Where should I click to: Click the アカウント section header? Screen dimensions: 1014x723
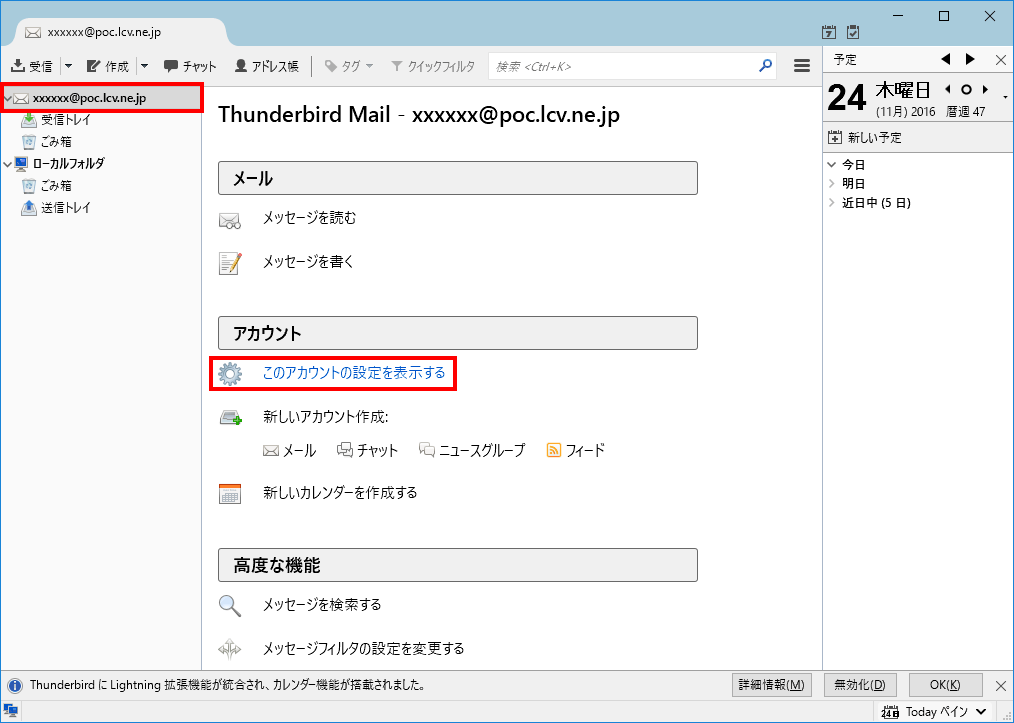[x=458, y=333]
